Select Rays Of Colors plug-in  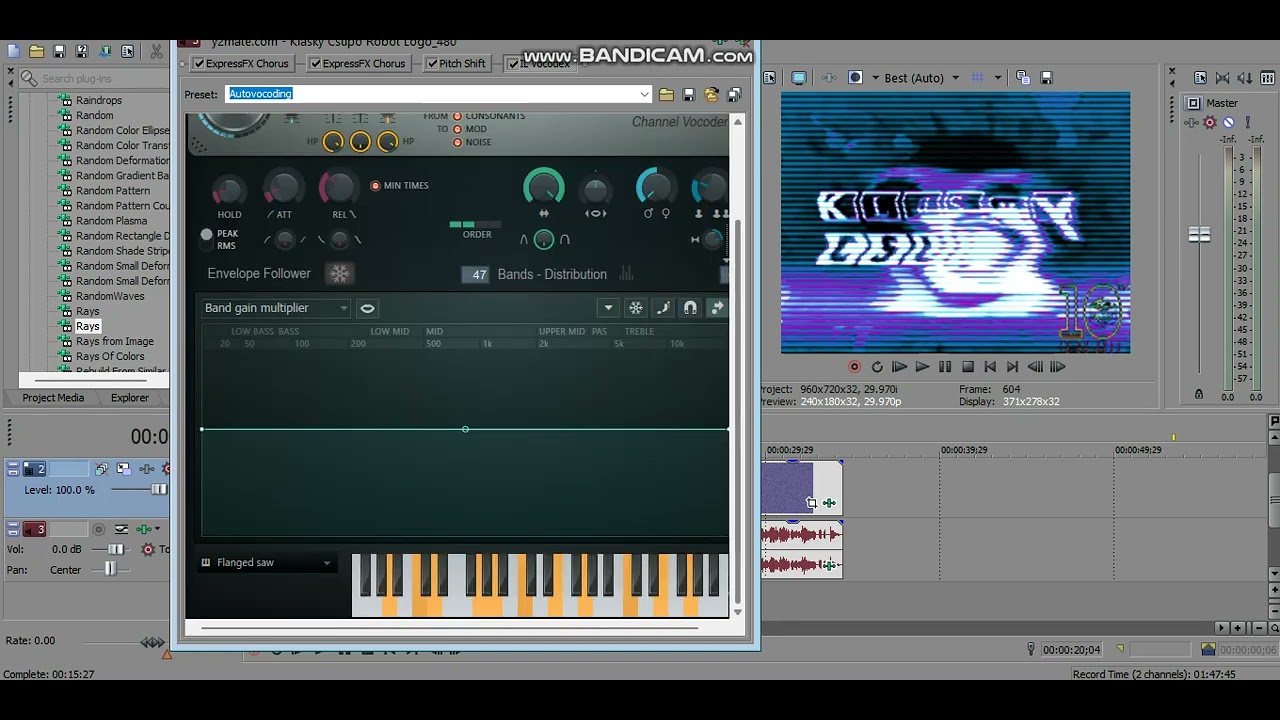click(x=110, y=356)
